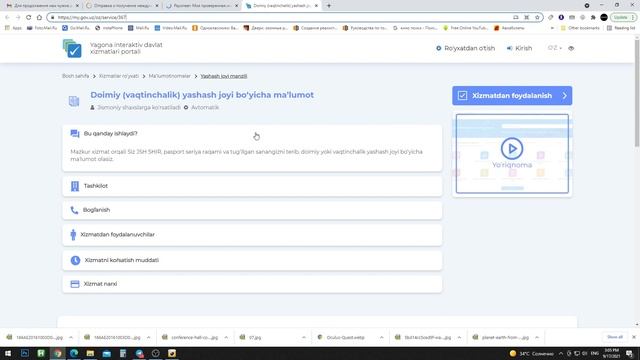Screen dimensions: 640x360
Task: Expand Xizmatni ko'rsatish muddati section
Action: click(252, 260)
